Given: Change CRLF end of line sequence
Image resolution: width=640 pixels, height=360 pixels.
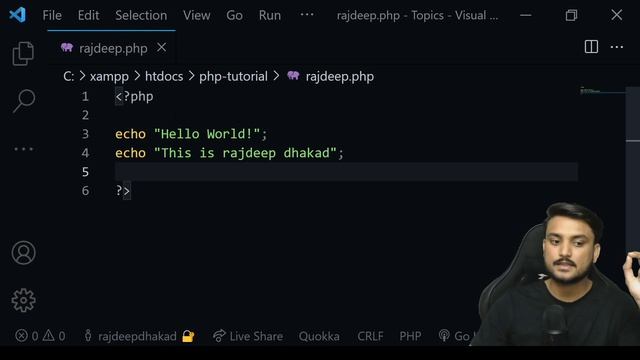Looking at the screenshot, I should coord(370,336).
